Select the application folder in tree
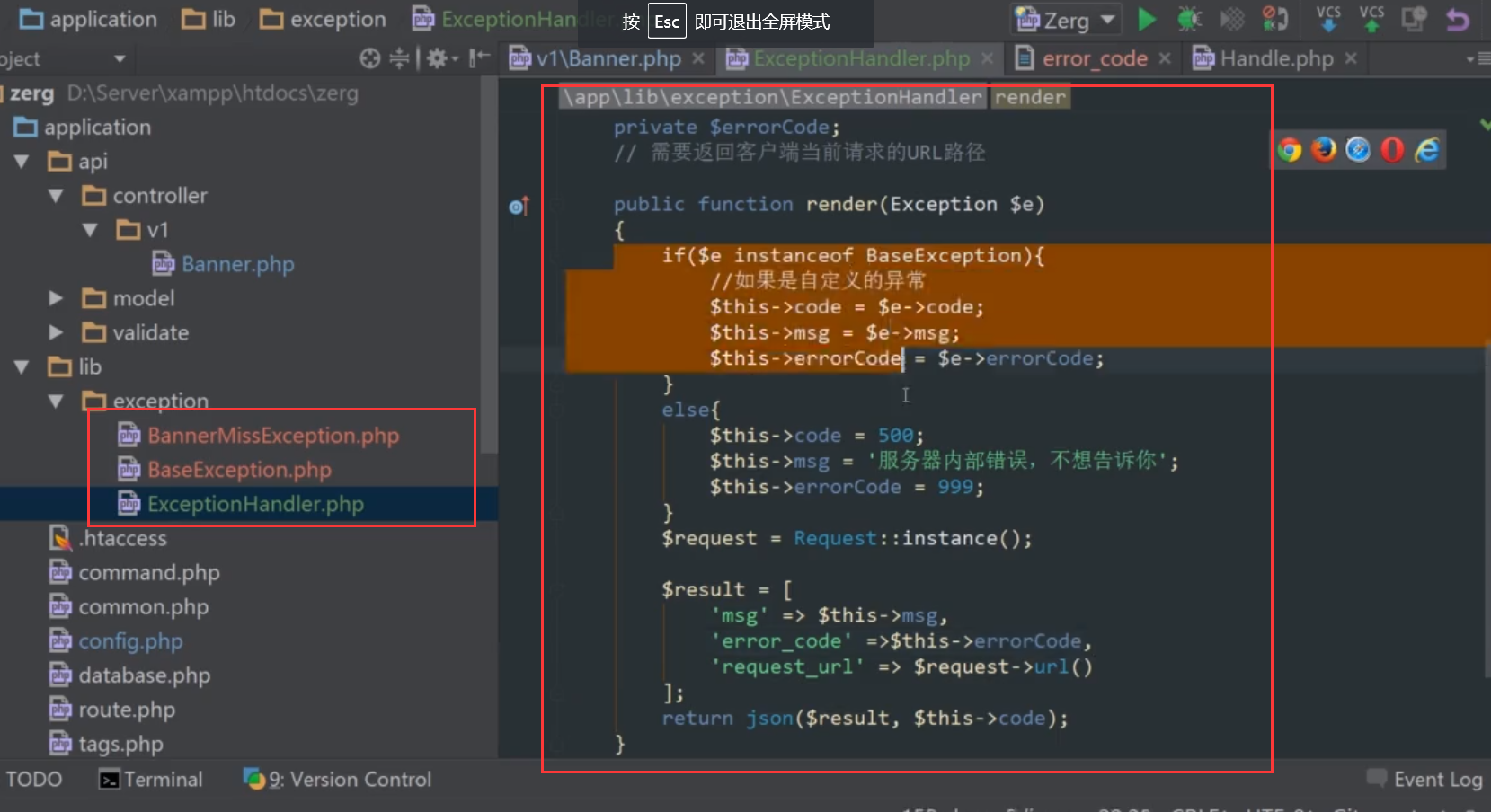 pos(83,128)
